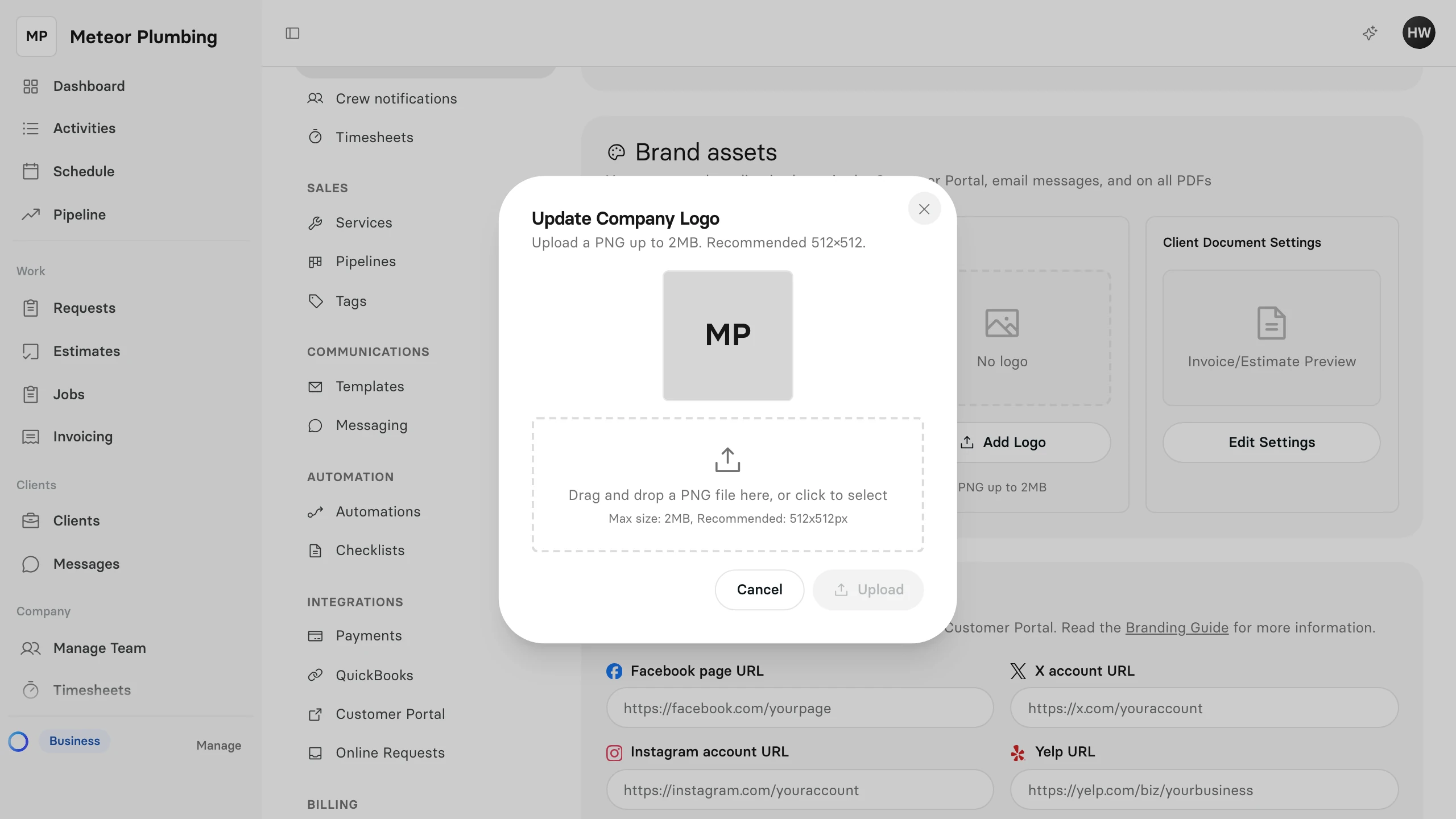Cancel the logo update
This screenshot has height=819, width=1456.
coord(759,590)
